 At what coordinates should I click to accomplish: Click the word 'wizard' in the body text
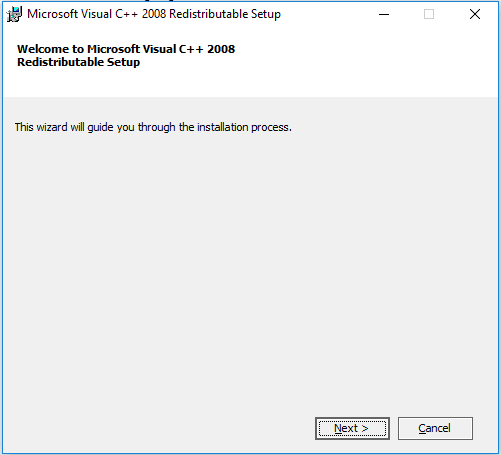52,127
